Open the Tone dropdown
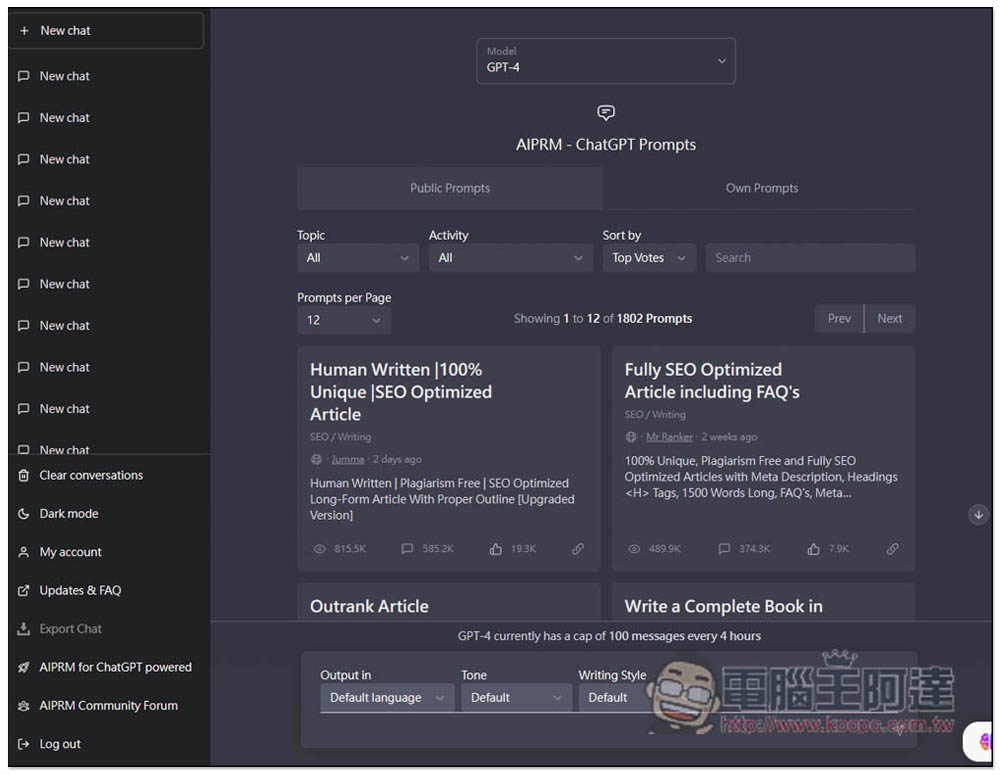 tap(516, 697)
